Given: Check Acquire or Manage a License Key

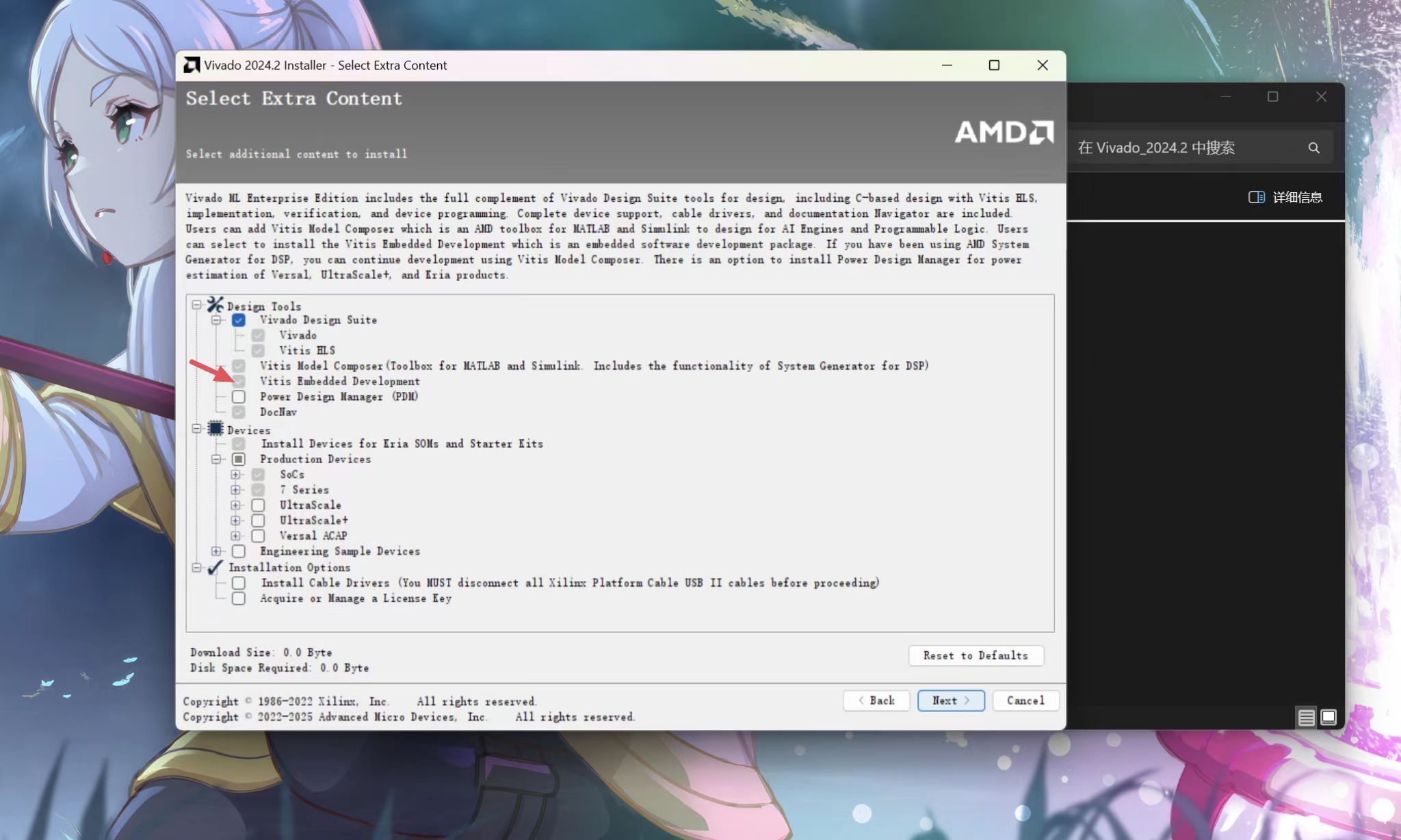Looking at the screenshot, I should (238, 599).
